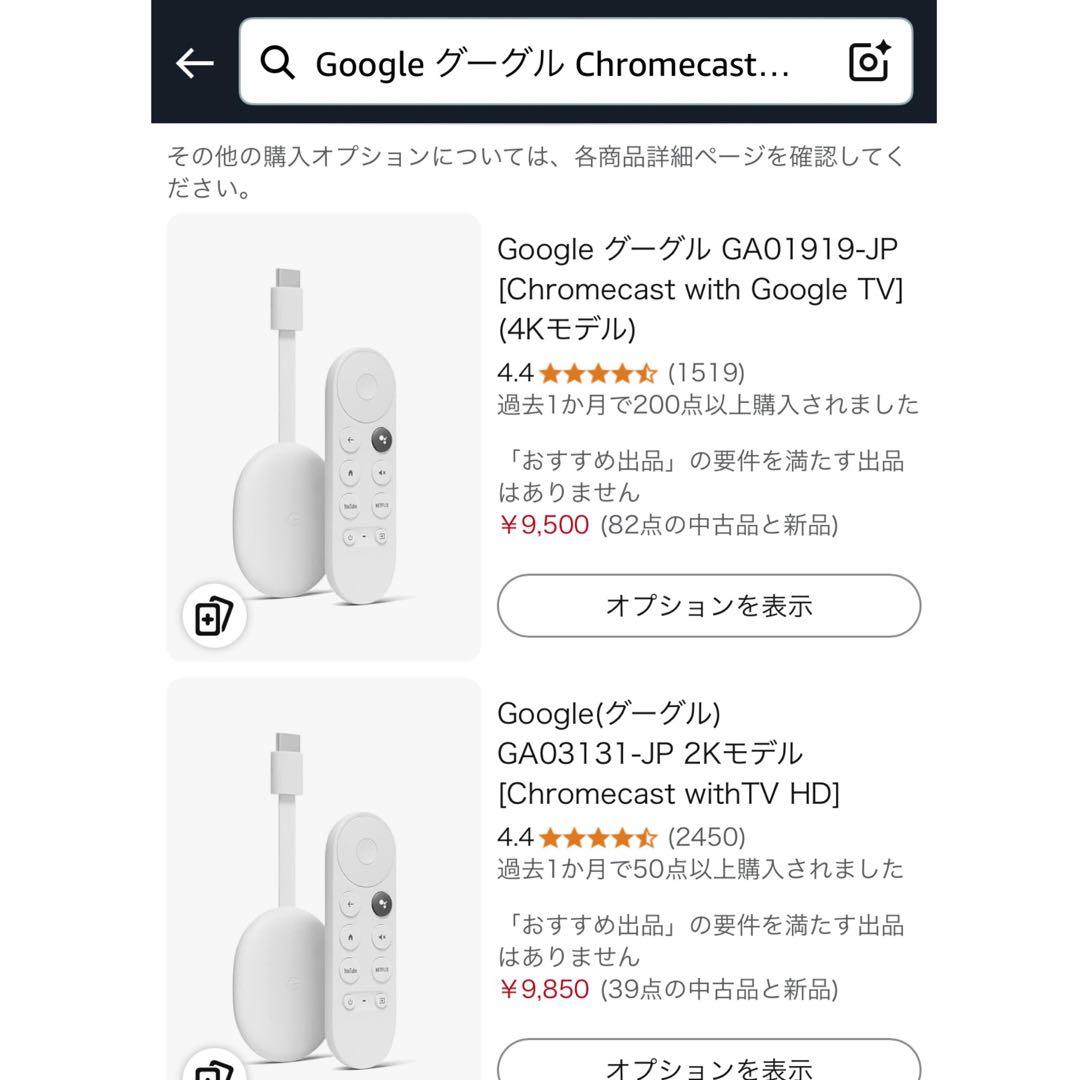Open image compare icon on 4K model thumbnail
Screen dimensions: 1080x1080
(213, 616)
